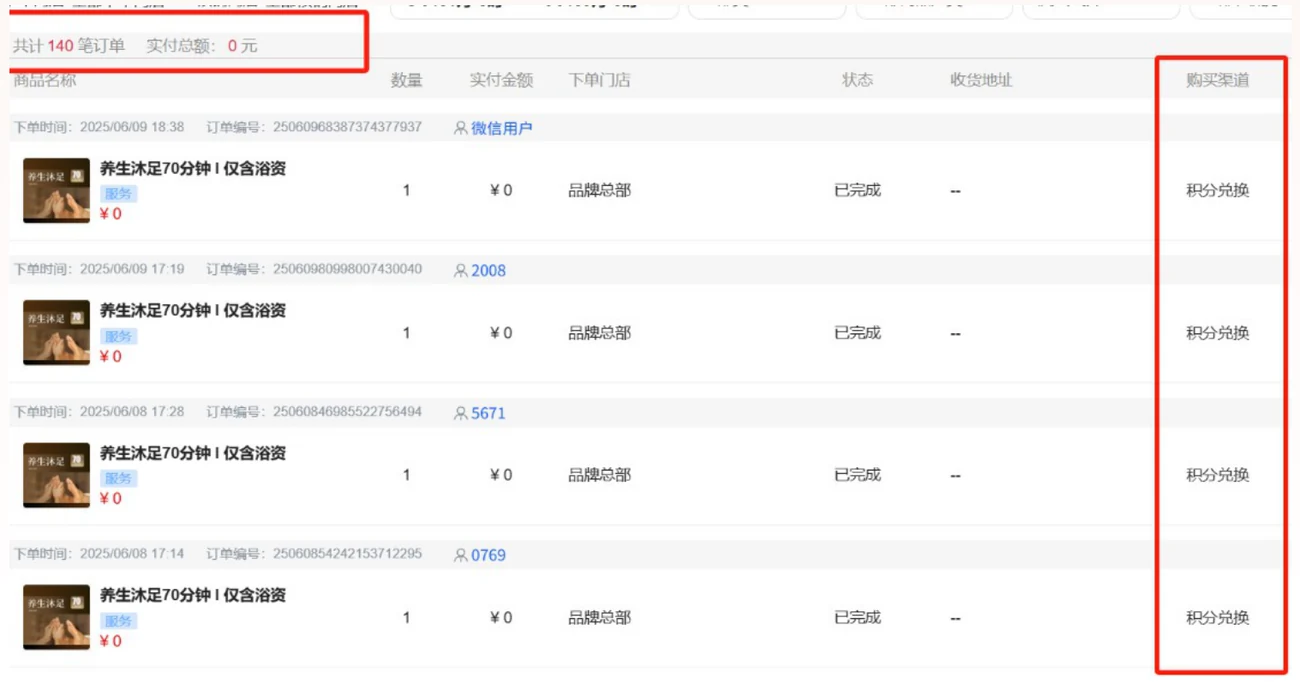Click the black ¥0 paid amount in the 5671 order
The height and width of the screenshot is (684, 1300).
point(501,475)
